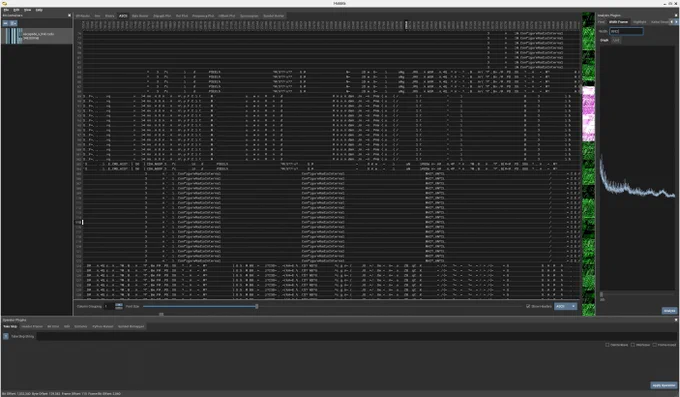The height and width of the screenshot is (397, 680).
Task: Click the Hobbits application icon in title bar
Action: pyautogui.click(x=4, y=3)
